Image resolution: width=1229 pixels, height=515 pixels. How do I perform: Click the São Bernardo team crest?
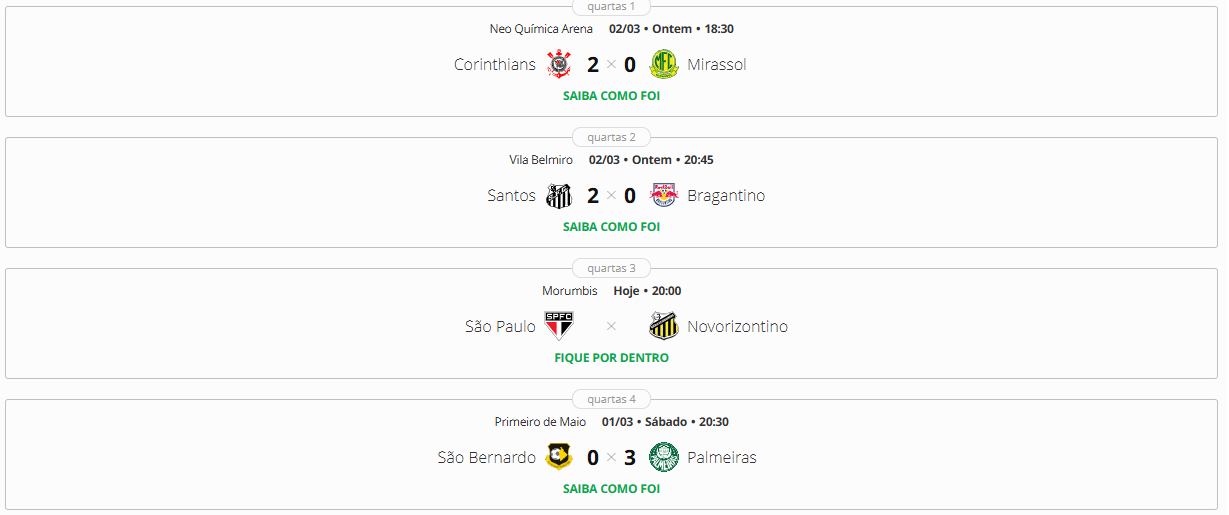pos(559,458)
